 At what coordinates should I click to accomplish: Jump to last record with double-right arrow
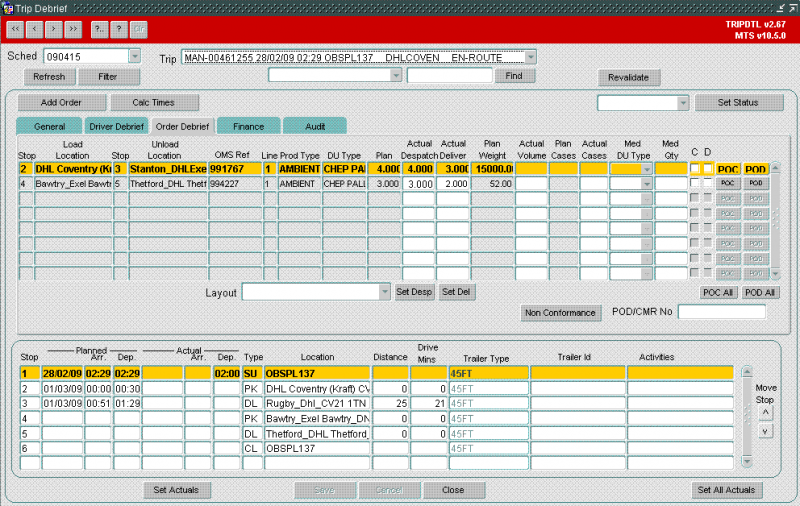tap(73, 29)
